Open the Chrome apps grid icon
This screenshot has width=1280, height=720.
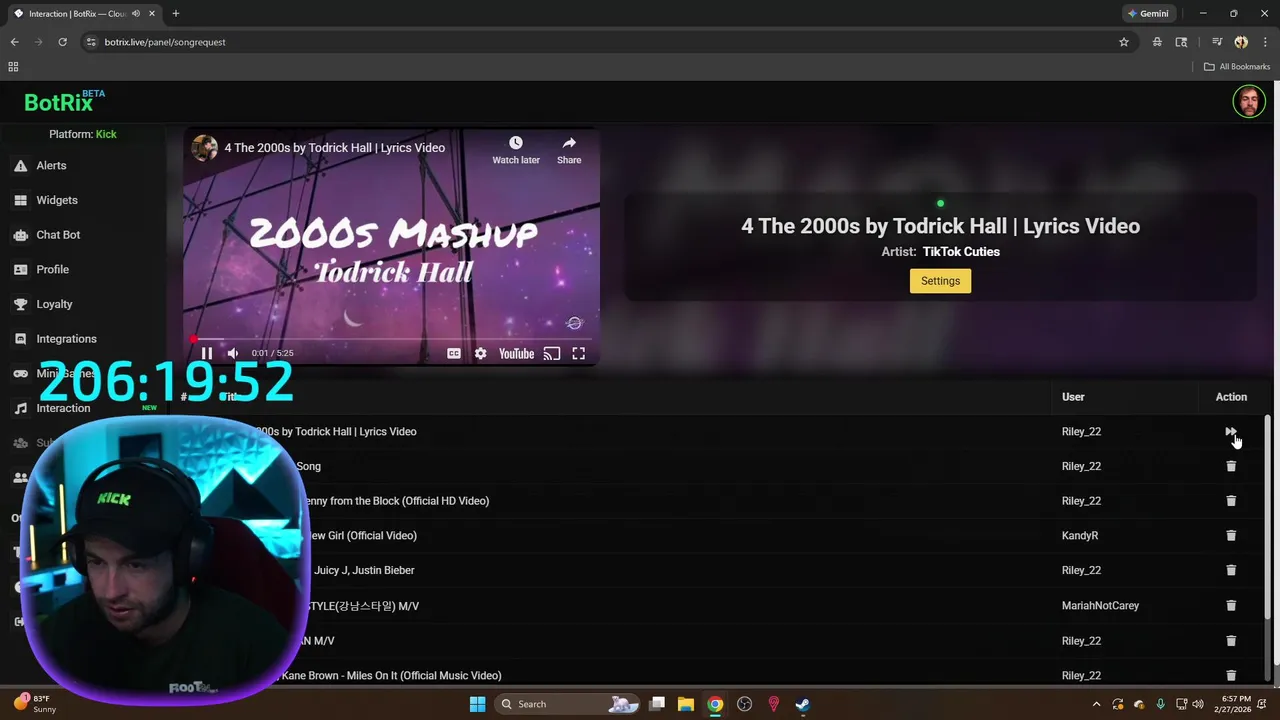pyautogui.click(x=13, y=67)
